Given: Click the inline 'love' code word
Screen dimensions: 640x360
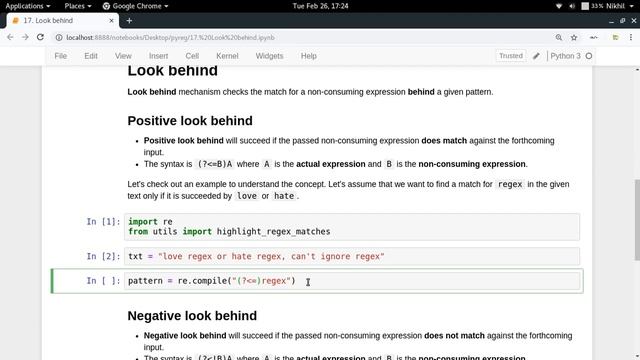Looking at the screenshot, I should click(x=247, y=196).
